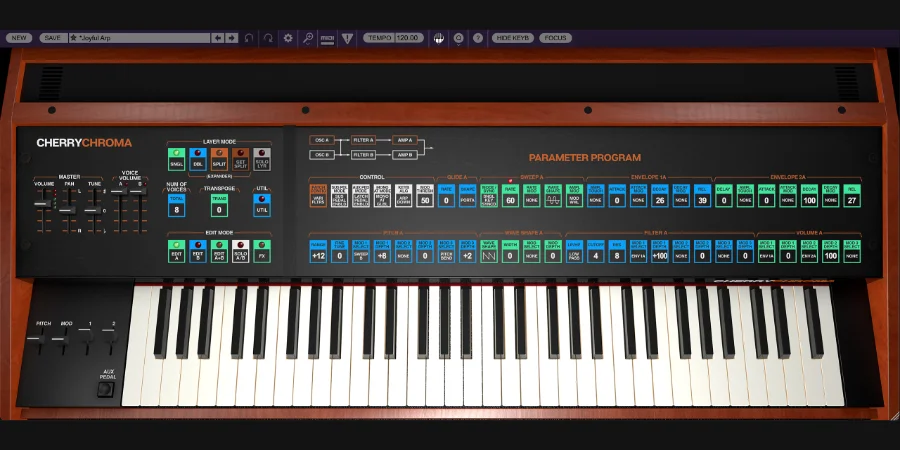Toggle the SET SPLIT button
The height and width of the screenshot is (450, 900).
point(240,159)
